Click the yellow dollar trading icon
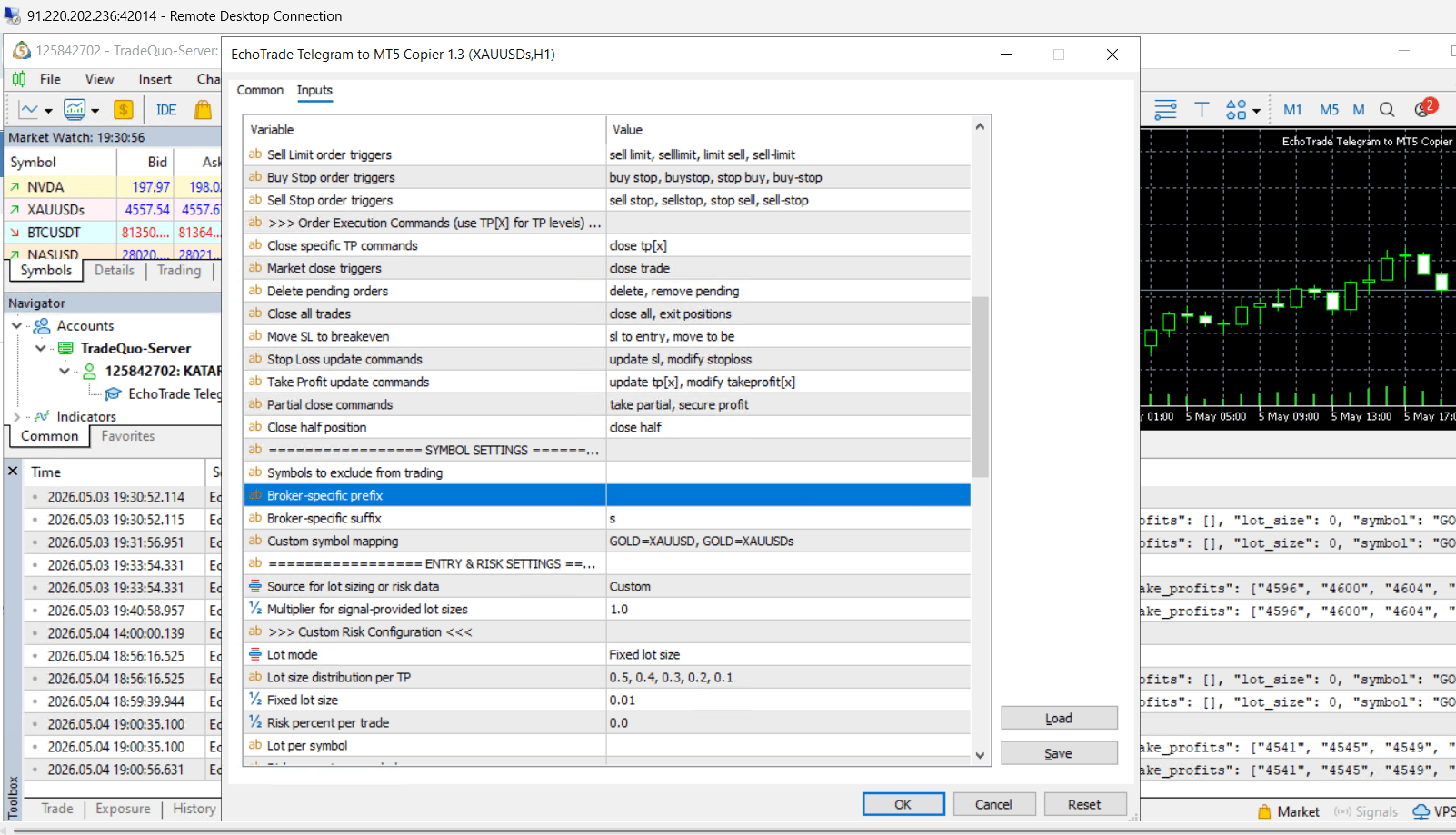Screen dimensions: 1456x835 coord(124,110)
